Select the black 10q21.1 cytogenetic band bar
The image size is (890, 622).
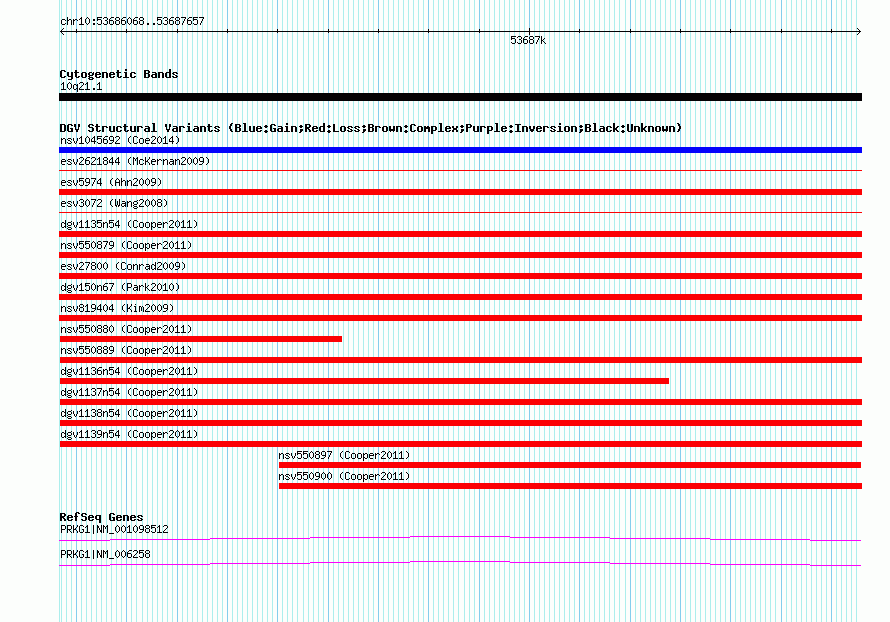click(x=460, y=97)
